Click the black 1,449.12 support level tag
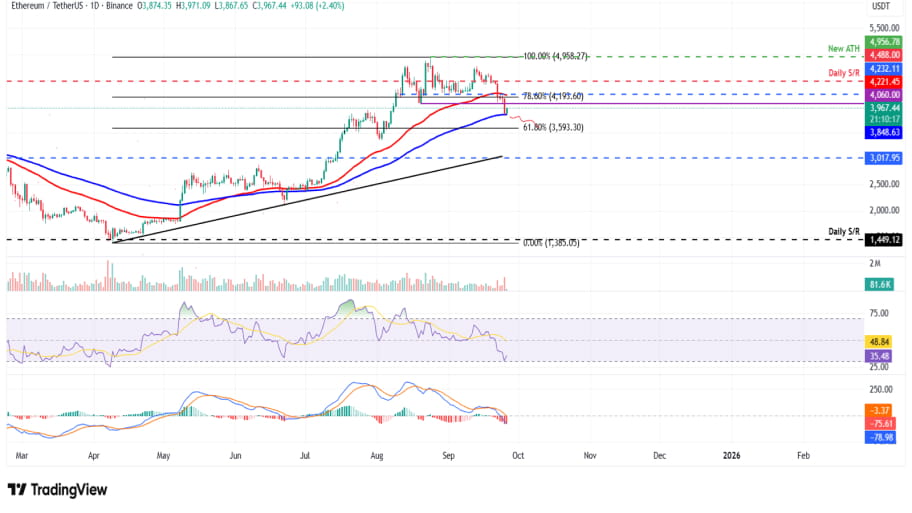This screenshot has width=912, height=513. [883, 240]
